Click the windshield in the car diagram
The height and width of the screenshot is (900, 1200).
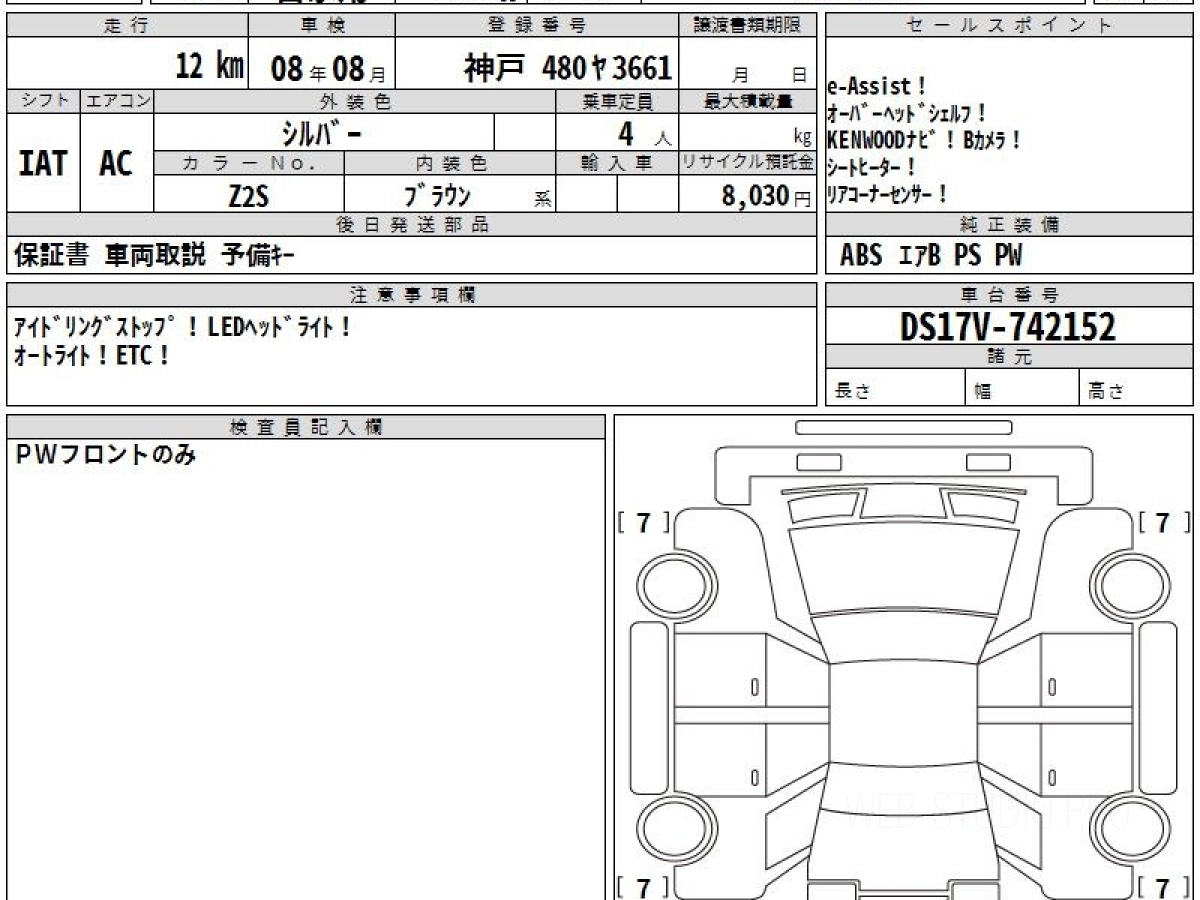pos(902,568)
